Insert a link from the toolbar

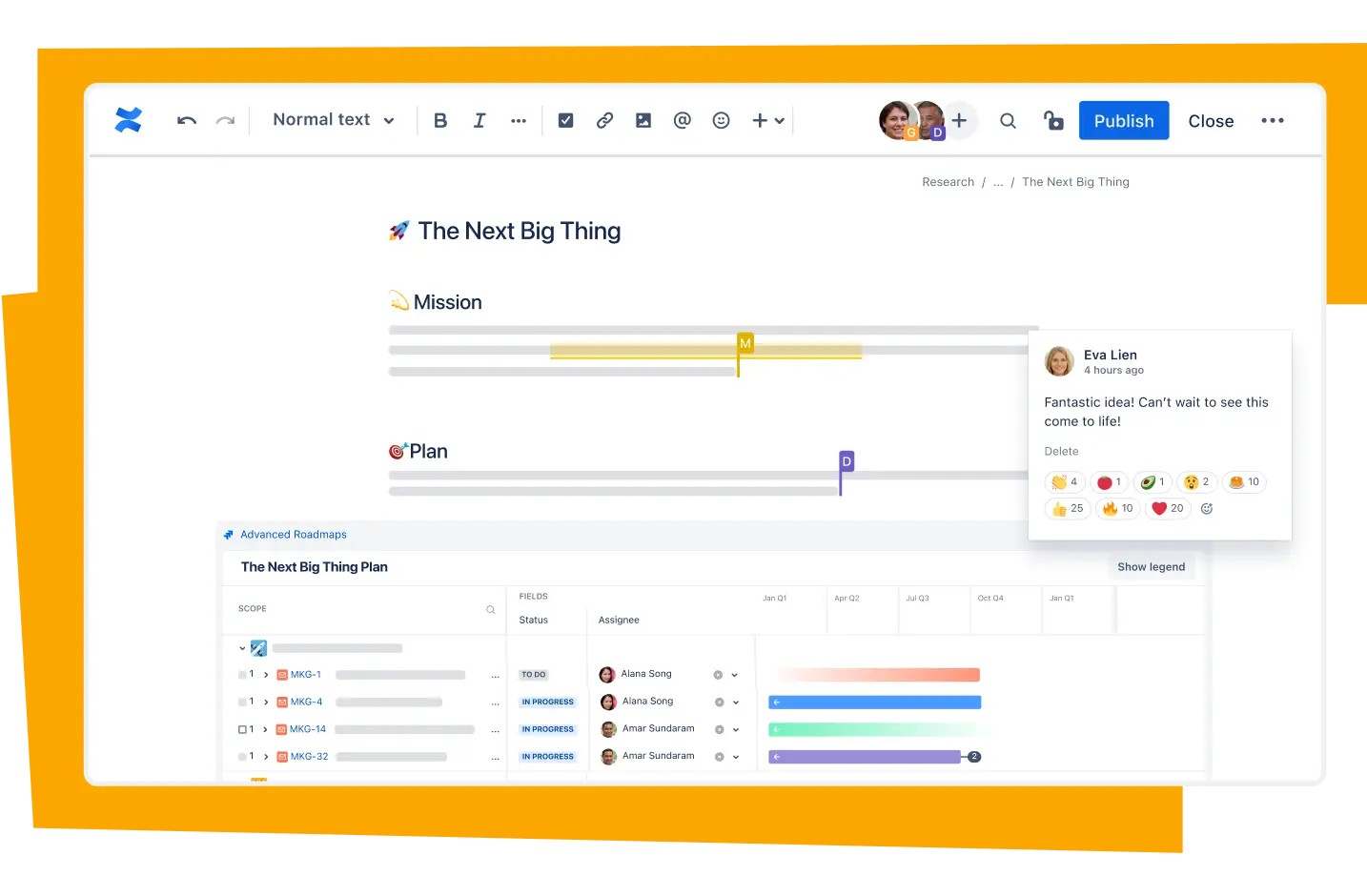coord(604,120)
